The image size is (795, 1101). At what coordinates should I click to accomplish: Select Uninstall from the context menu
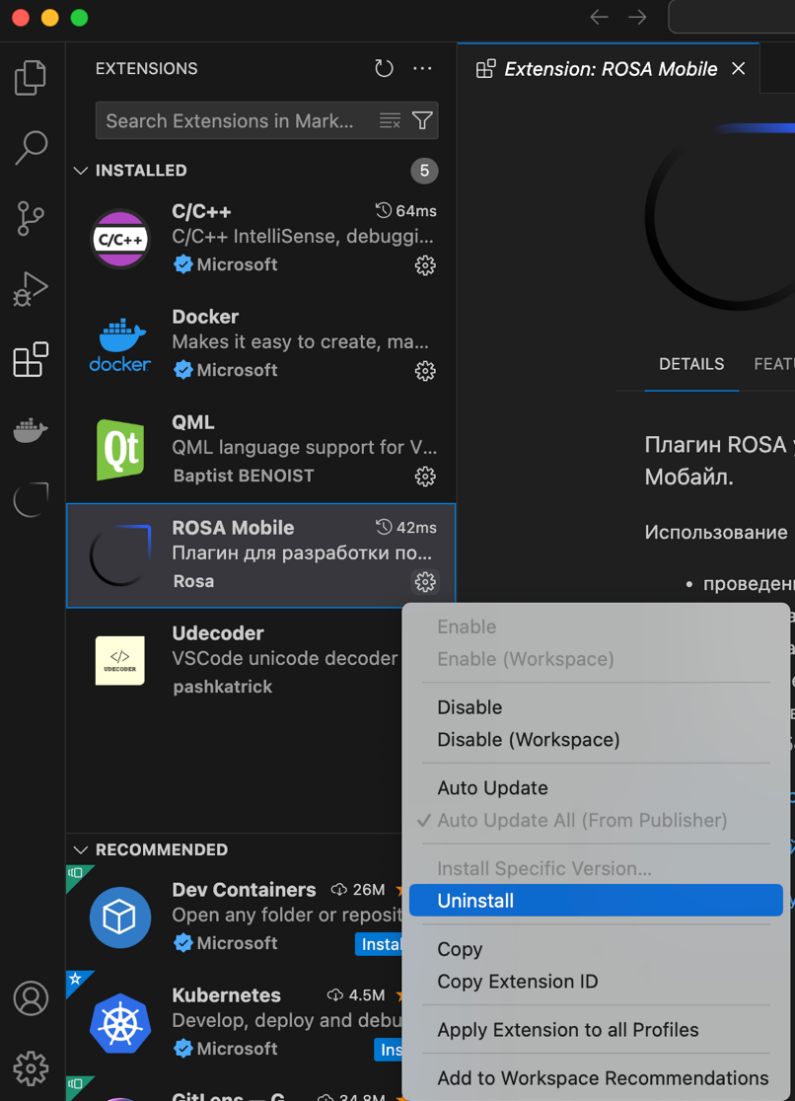point(475,901)
